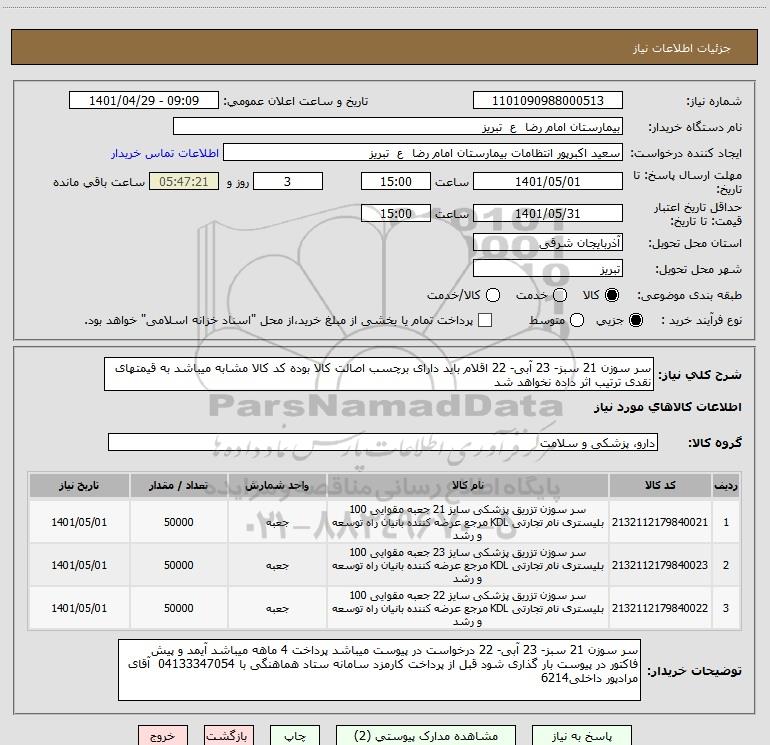
Task: Click the خروج exit button
Action: point(163,736)
